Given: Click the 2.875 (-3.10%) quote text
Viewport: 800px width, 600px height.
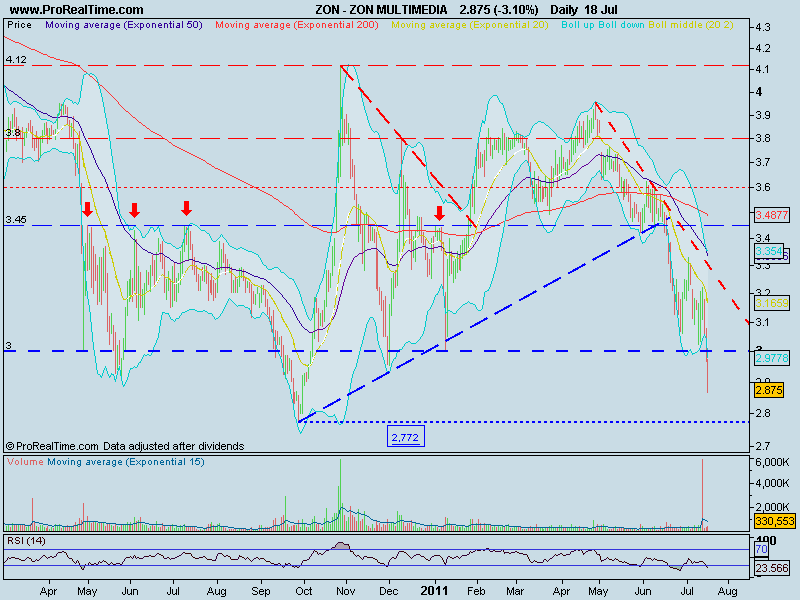Looking at the screenshot, I should click(498, 10).
